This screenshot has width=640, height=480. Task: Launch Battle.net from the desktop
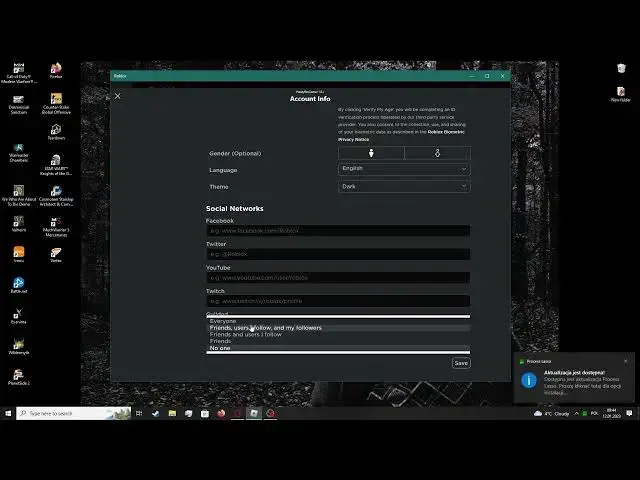[19, 285]
